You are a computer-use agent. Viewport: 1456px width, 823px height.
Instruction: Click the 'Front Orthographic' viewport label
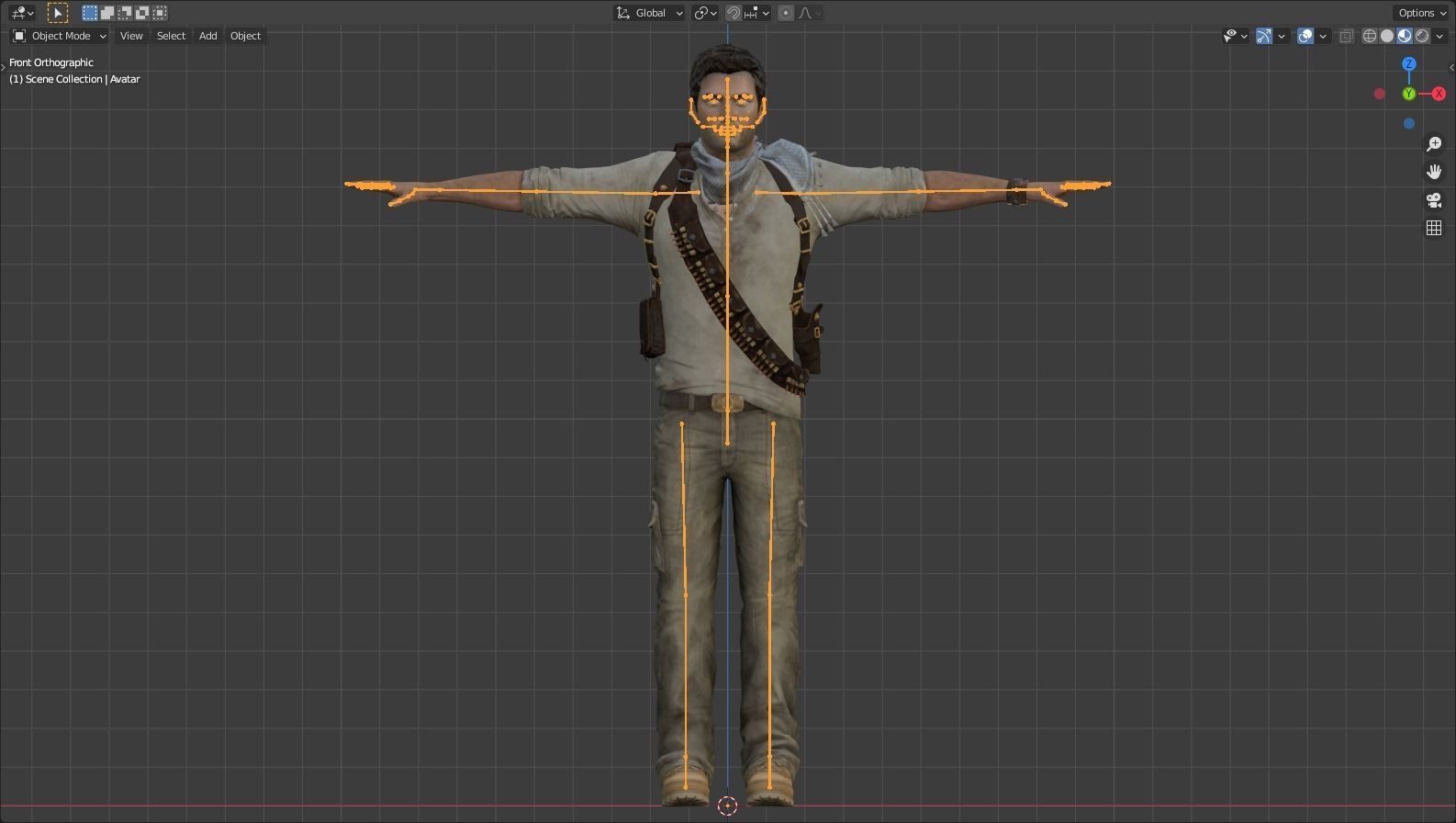pyautogui.click(x=51, y=62)
